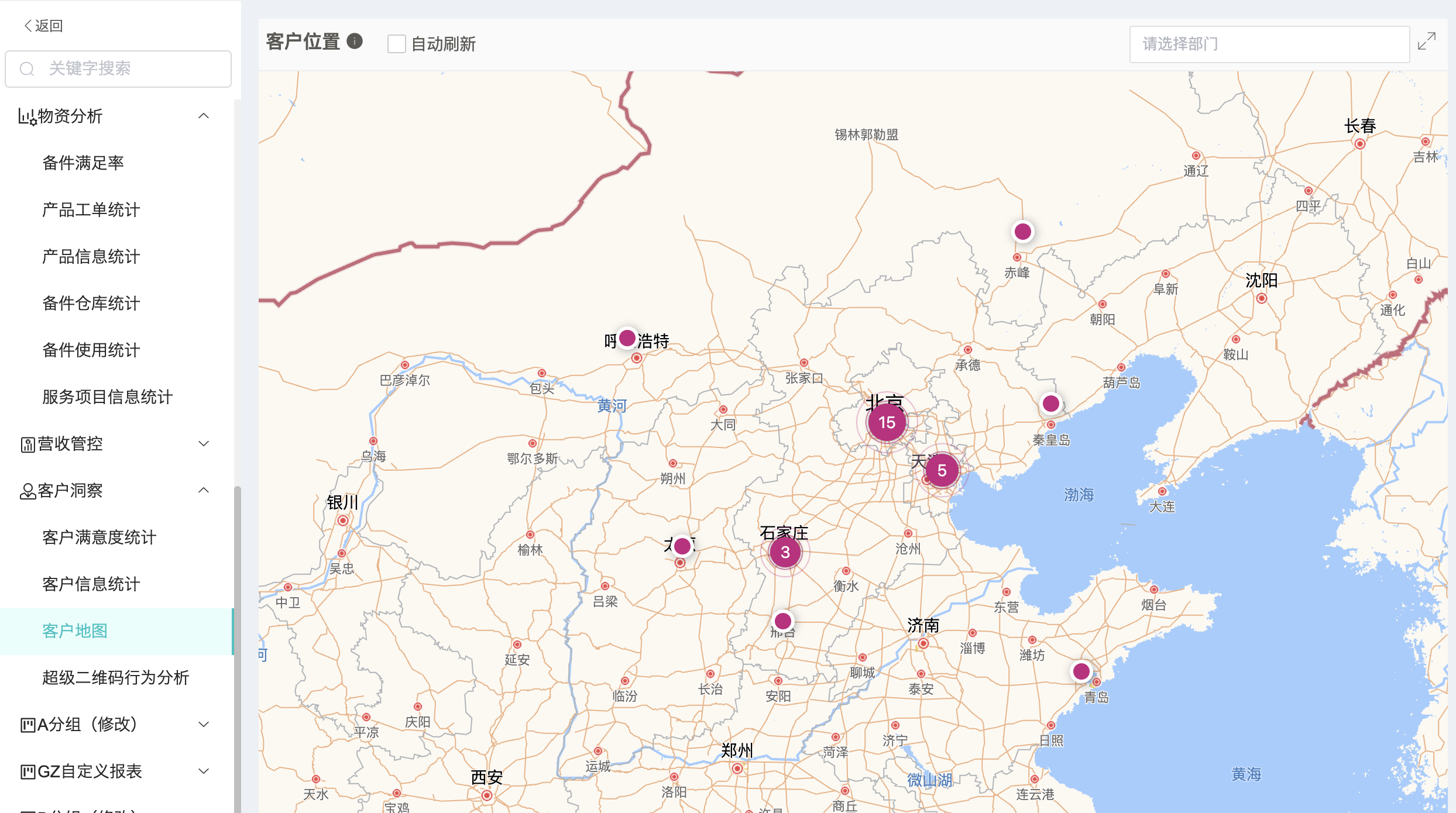
Task: Click the 返回 back arrow
Action: [x=28, y=26]
